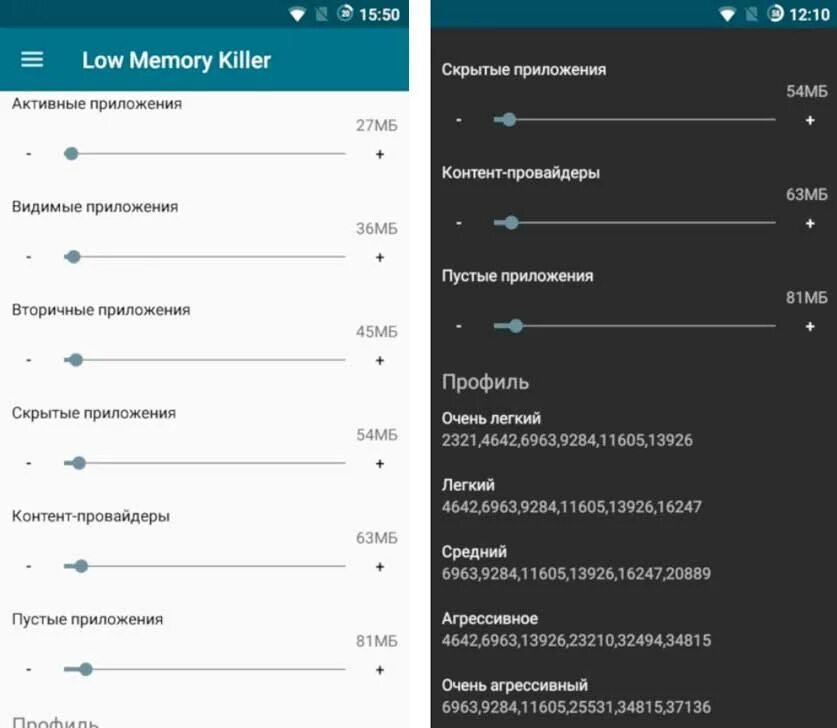Tap the 27МБ value label
837x728 pixels.
(377, 125)
